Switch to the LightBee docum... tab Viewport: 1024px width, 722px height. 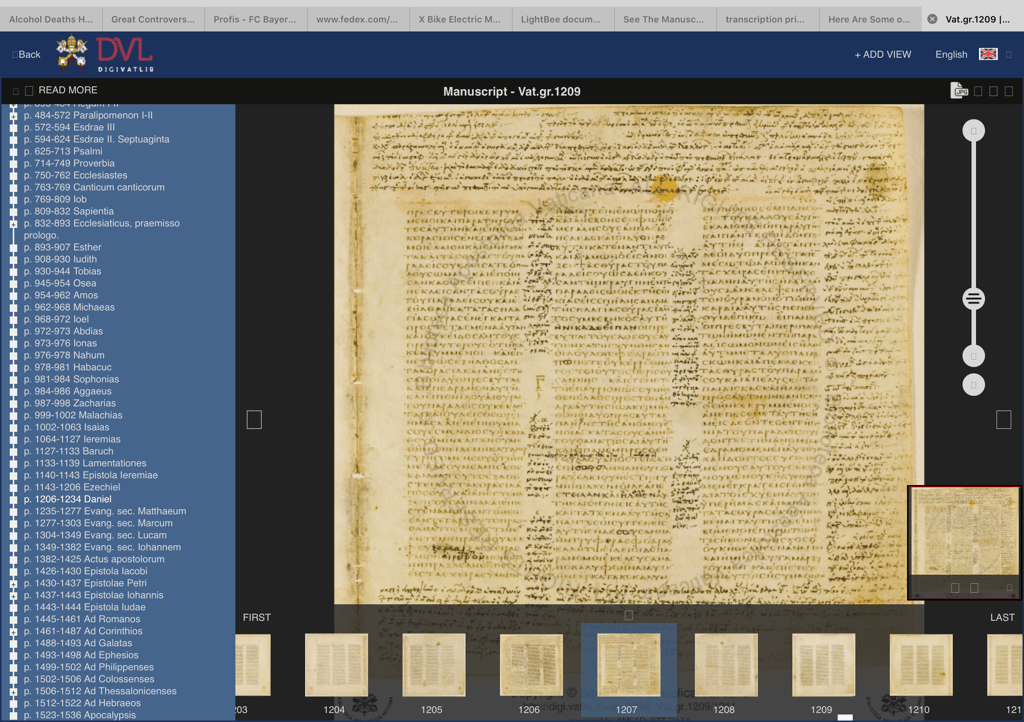click(x=562, y=19)
